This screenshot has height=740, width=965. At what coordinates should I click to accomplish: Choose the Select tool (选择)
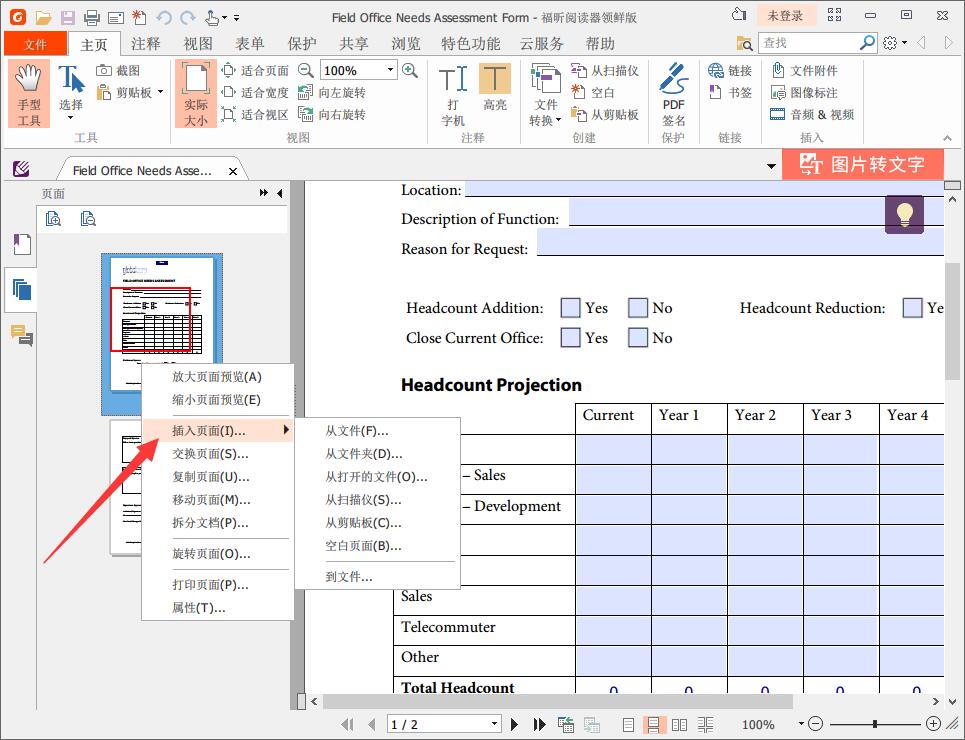[x=71, y=94]
